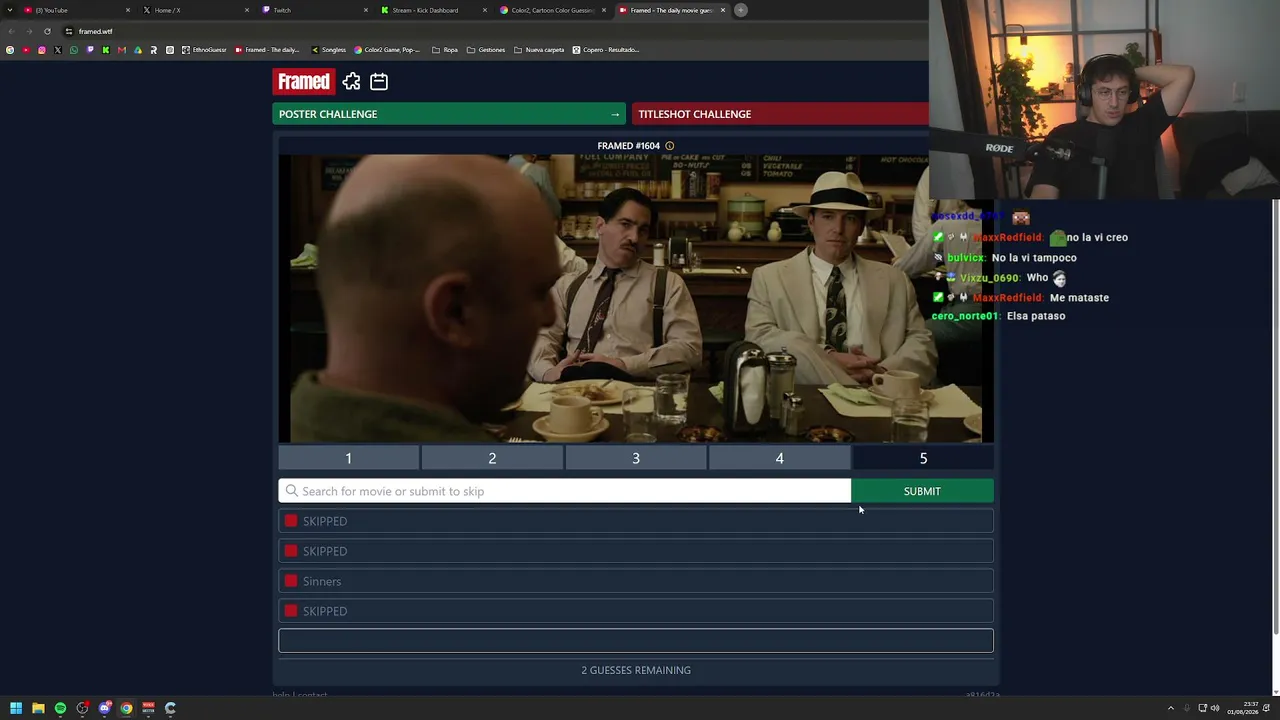Viewport: 1280px width, 720px height.
Task: Open the WhatsApp bookmark icon
Action: (74, 50)
